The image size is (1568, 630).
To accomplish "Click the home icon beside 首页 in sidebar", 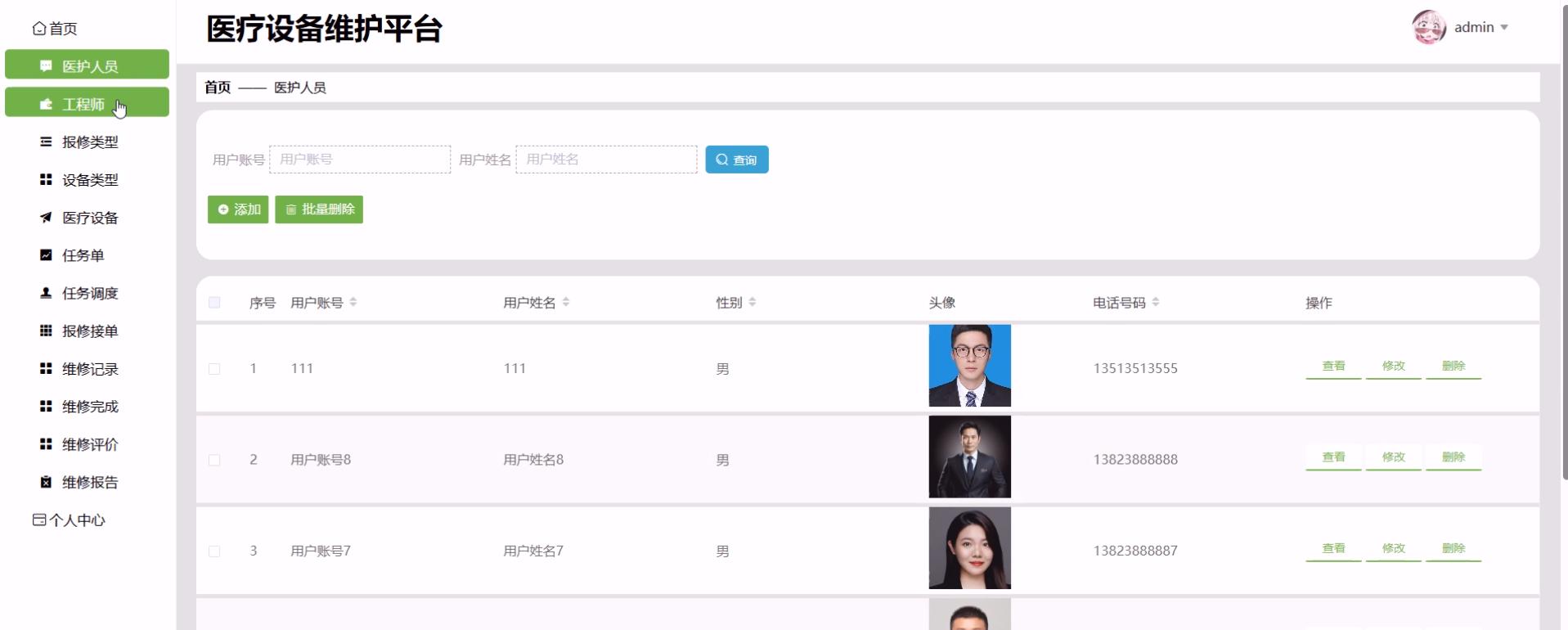I will pos(39,29).
